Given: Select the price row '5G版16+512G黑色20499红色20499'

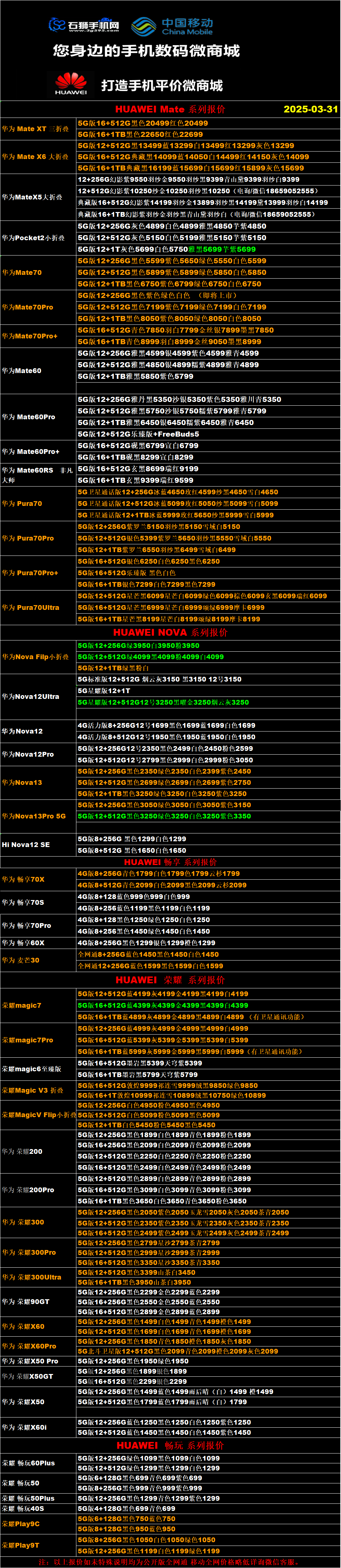Looking at the screenshot, I should click(x=143, y=123).
